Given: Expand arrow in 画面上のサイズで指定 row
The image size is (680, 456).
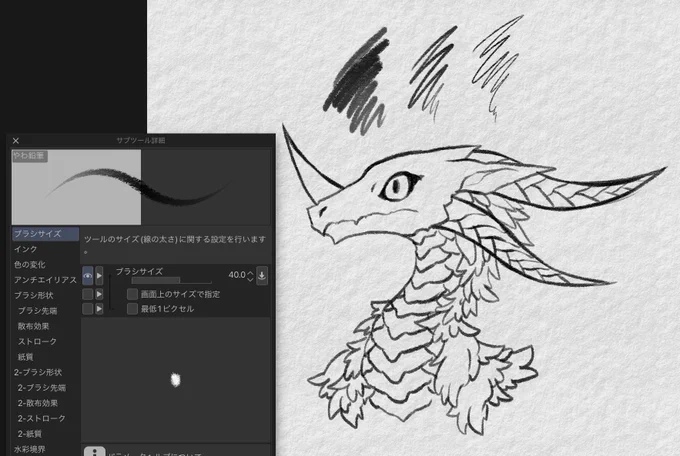Looking at the screenshot, I should click(x=99, y=294).
